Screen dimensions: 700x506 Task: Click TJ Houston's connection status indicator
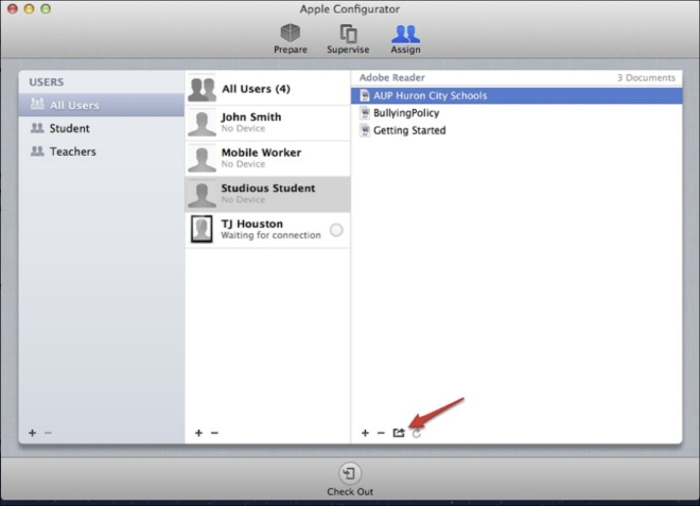pos(336,230)
